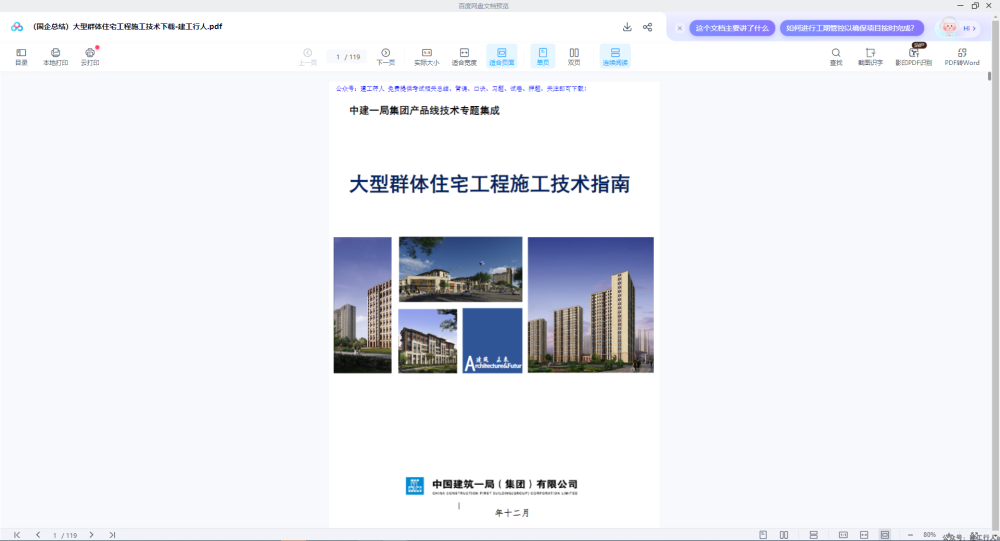Click the page number input field in toolbar

348,57
